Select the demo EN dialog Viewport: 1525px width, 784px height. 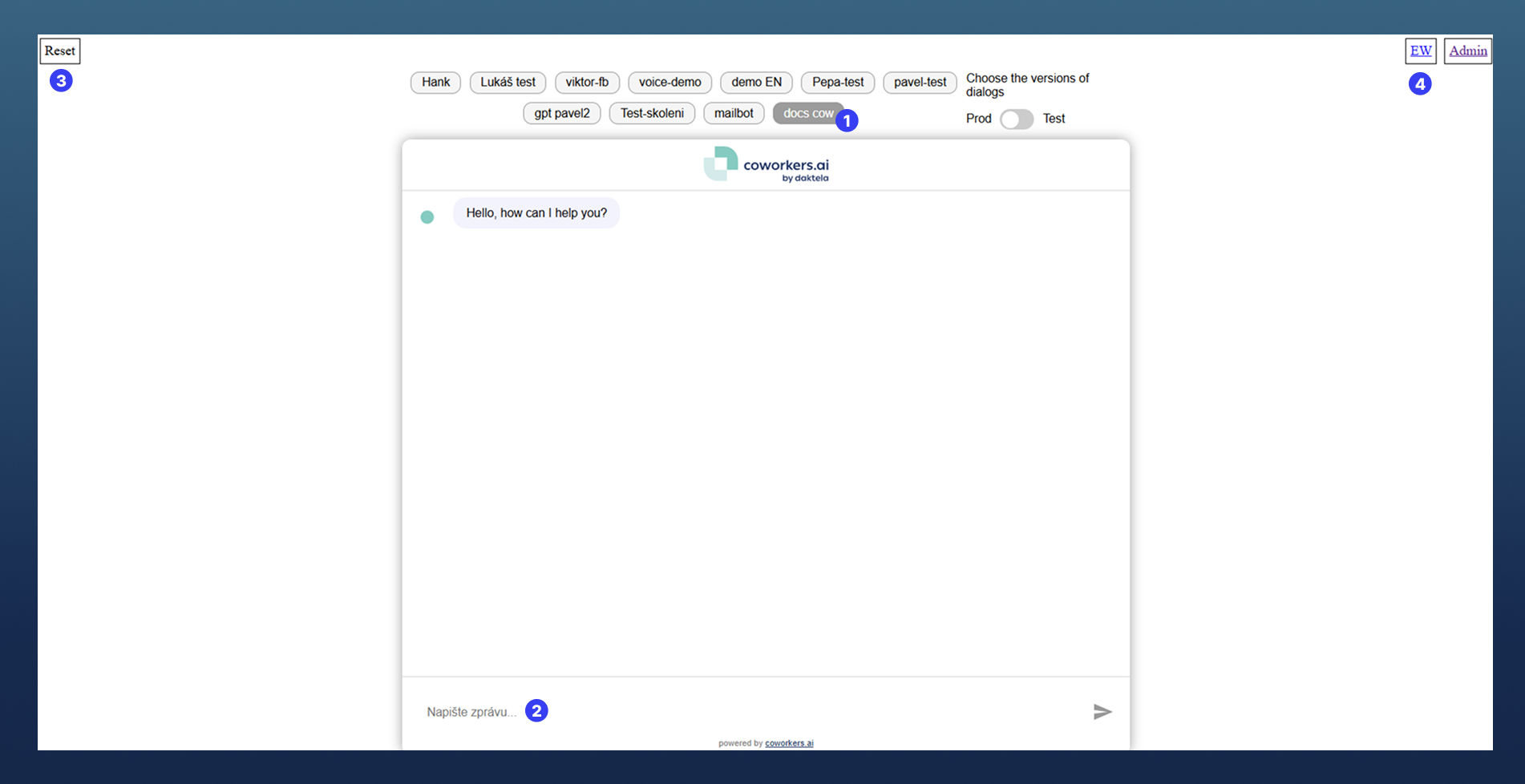coord(755,82)
